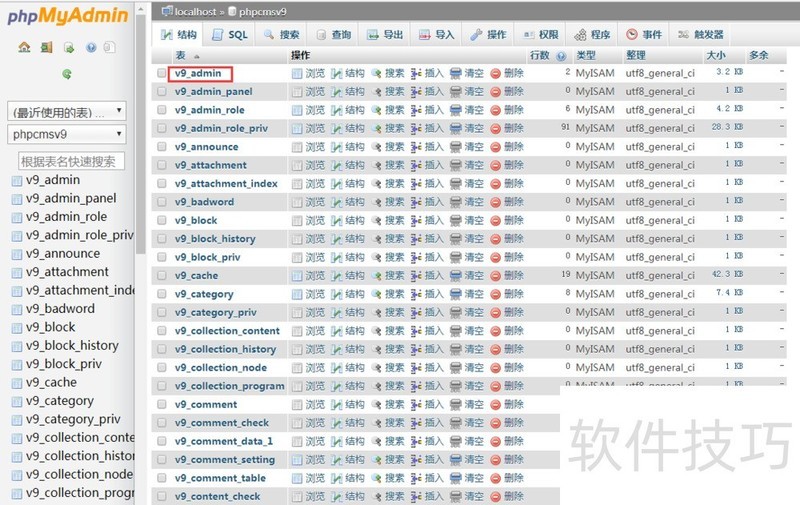Select v9_admin_role in sidebar tree
Viewport: 800px width, 505px height.
66,217
